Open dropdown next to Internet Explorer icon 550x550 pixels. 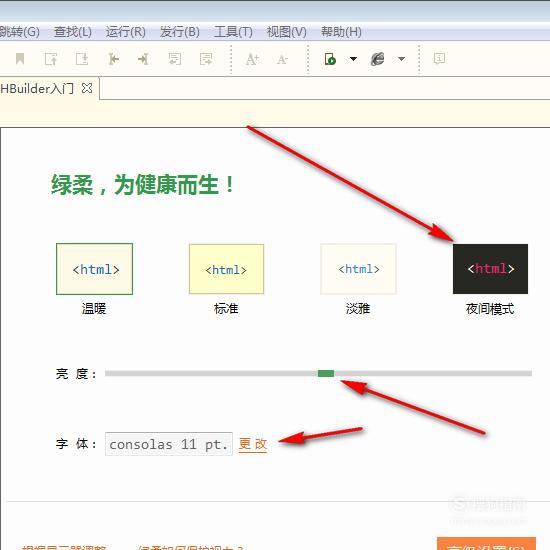point(401,59)
